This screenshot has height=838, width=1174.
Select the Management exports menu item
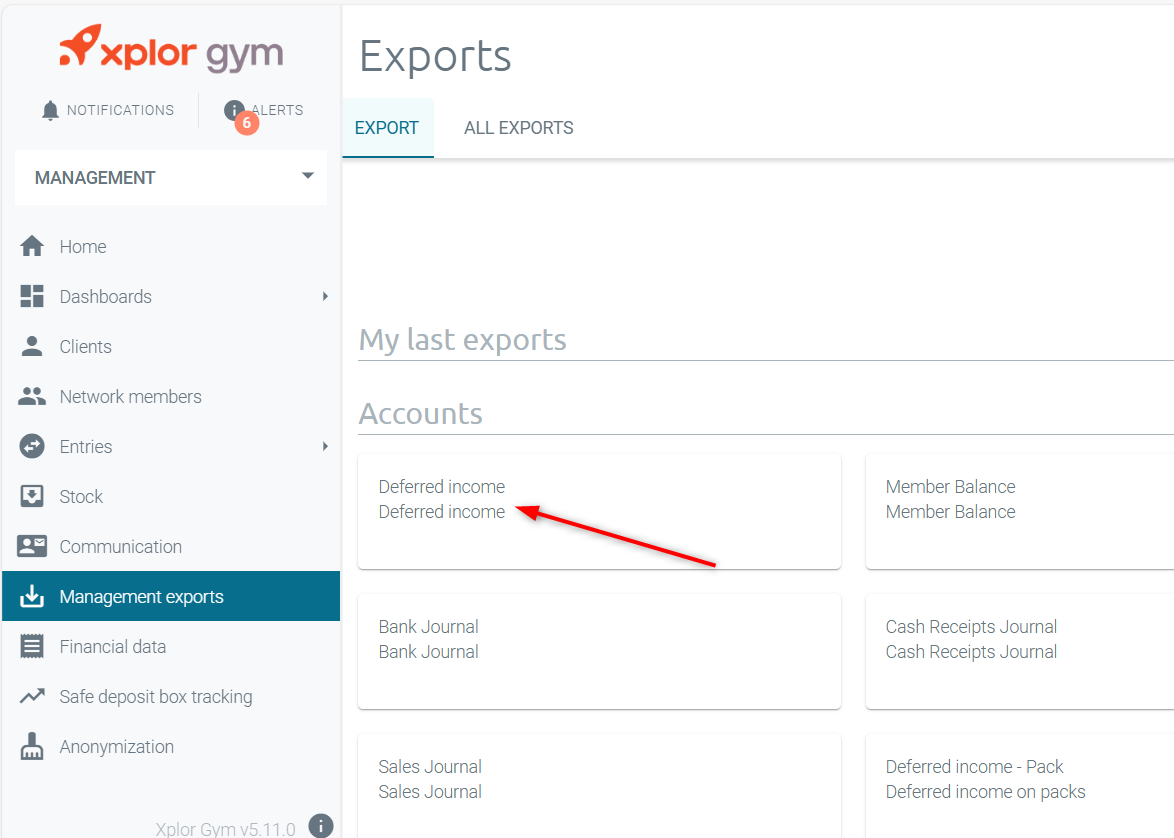pyautogui.click(x=171, y=596)
